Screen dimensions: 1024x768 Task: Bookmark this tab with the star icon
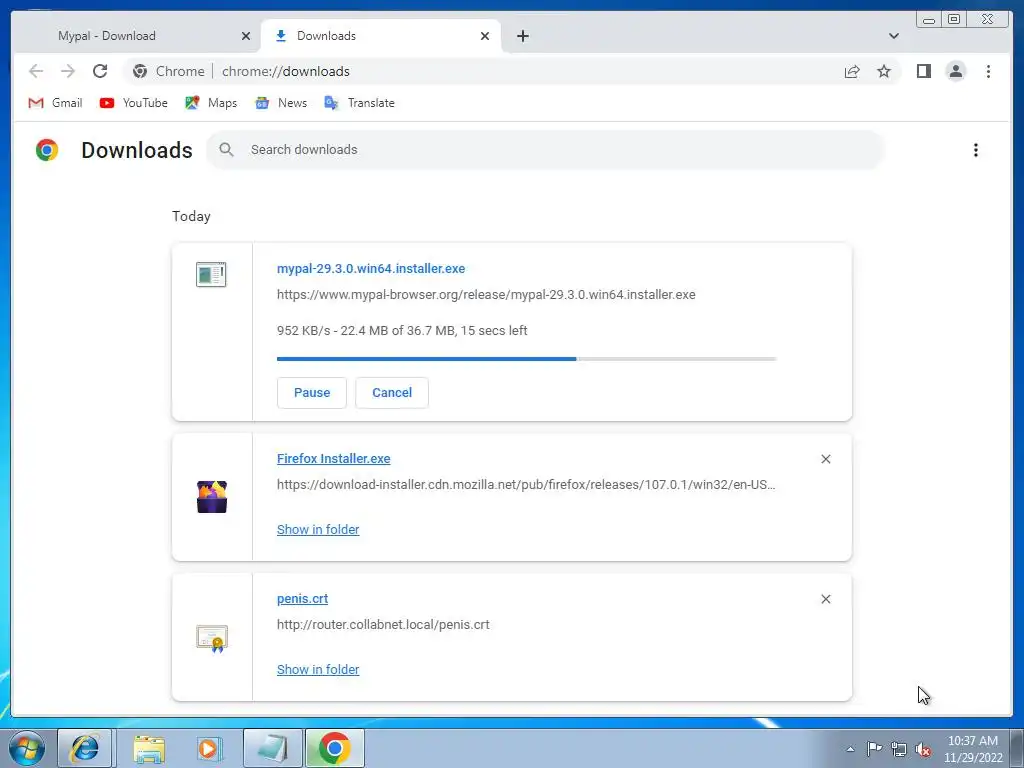coord(884,71)
